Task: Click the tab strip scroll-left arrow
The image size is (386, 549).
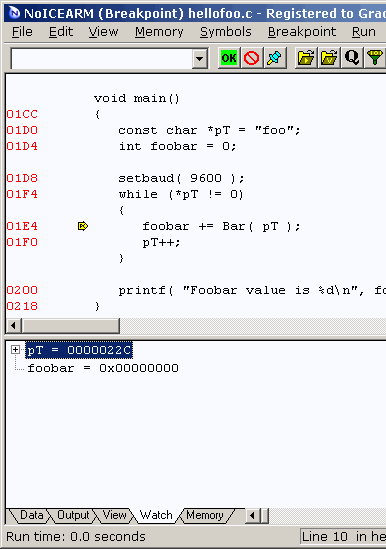Action: coord(252,515)
